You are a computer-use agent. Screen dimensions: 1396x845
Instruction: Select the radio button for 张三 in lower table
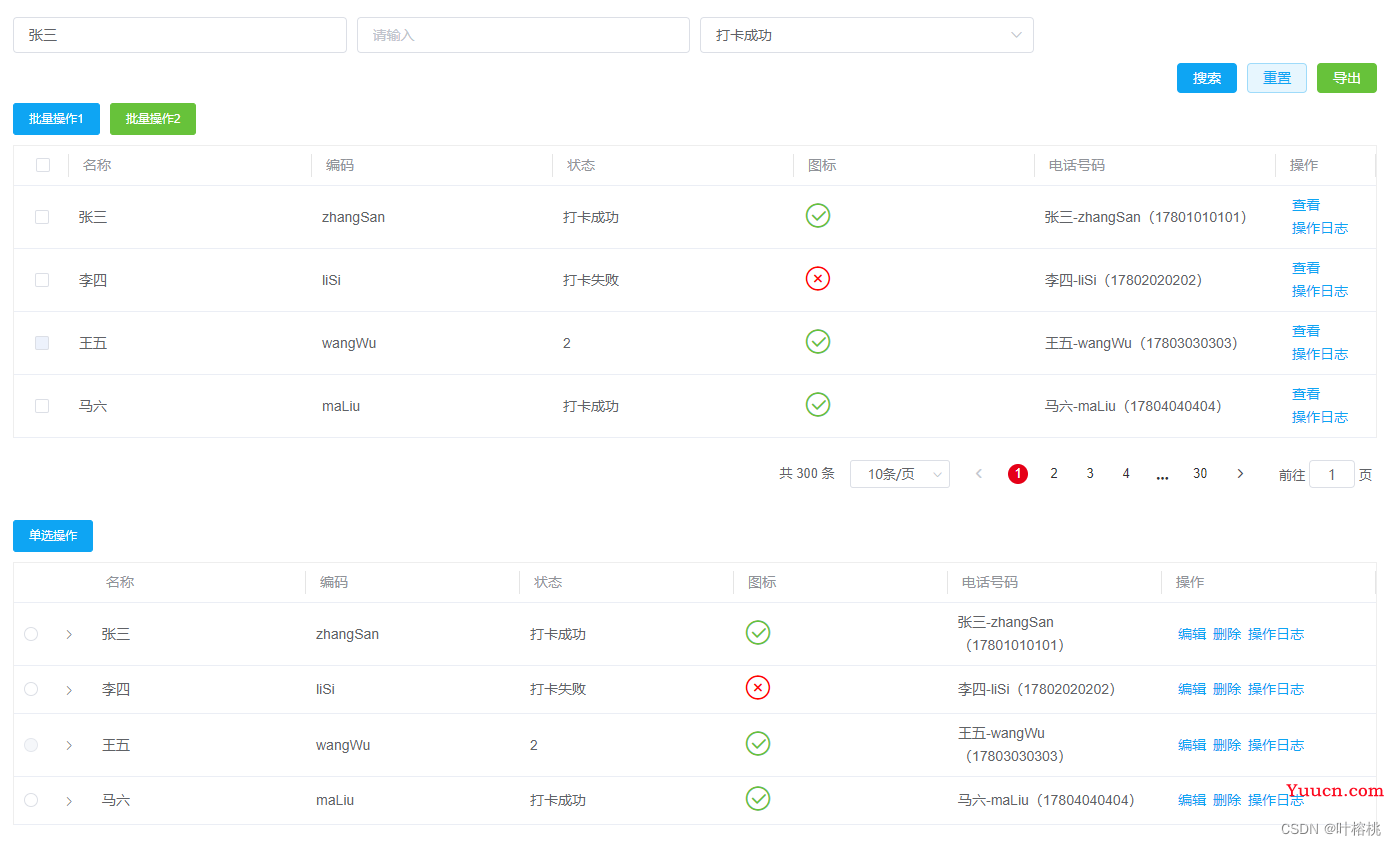point(31,634)
